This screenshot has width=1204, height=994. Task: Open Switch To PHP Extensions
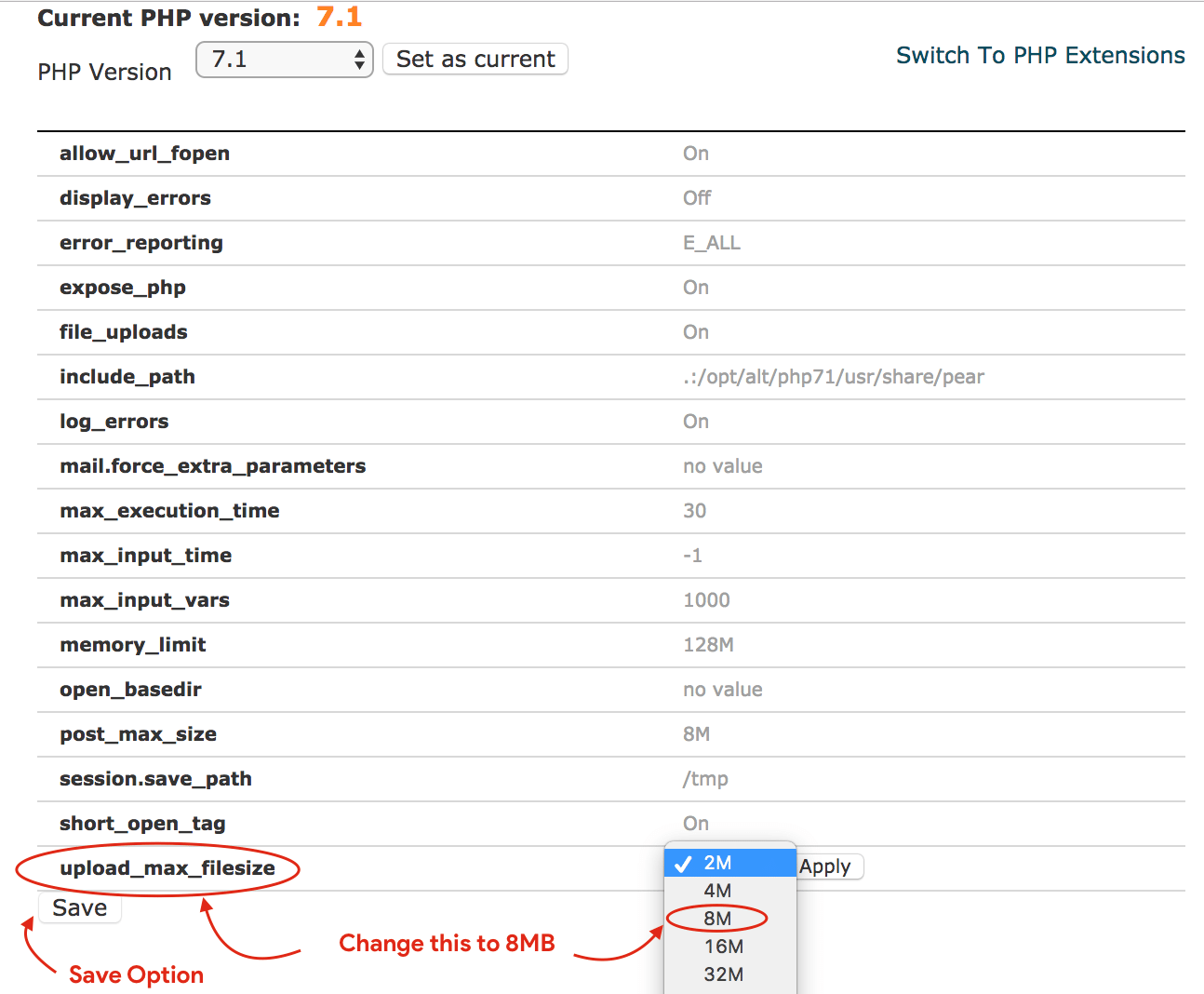click(x=1039, y=55)
